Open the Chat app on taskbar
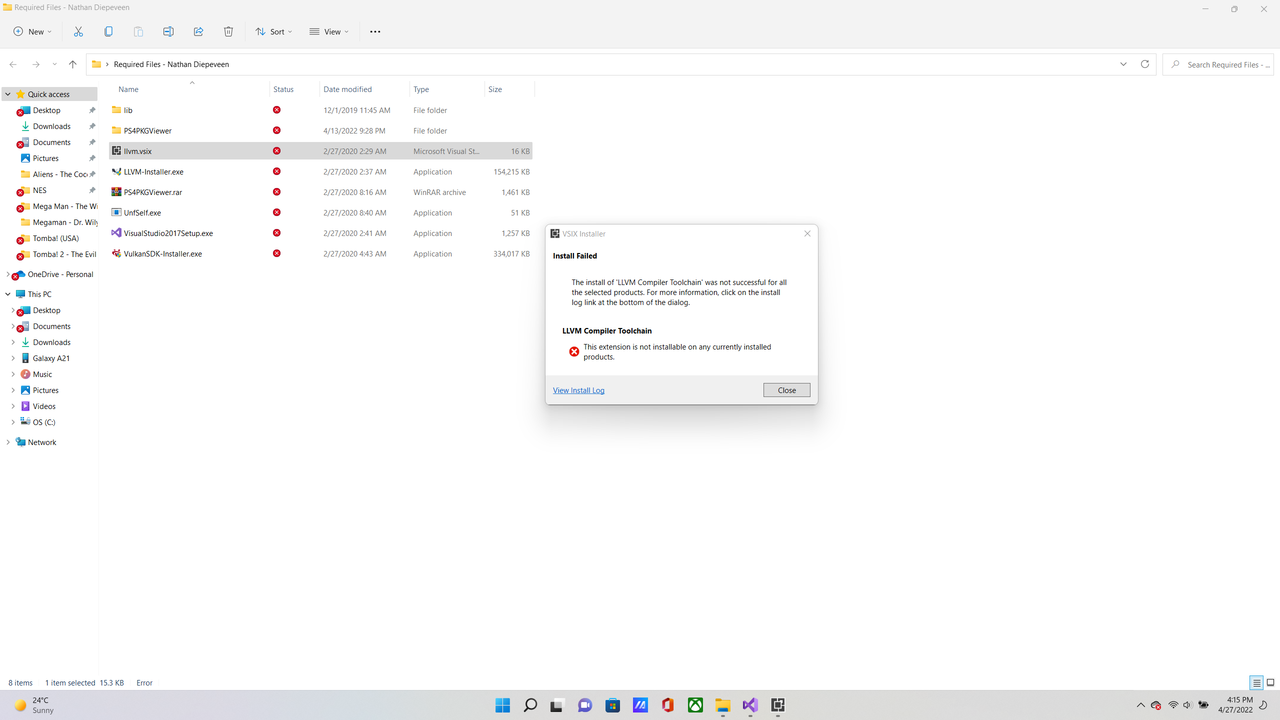 585,705
